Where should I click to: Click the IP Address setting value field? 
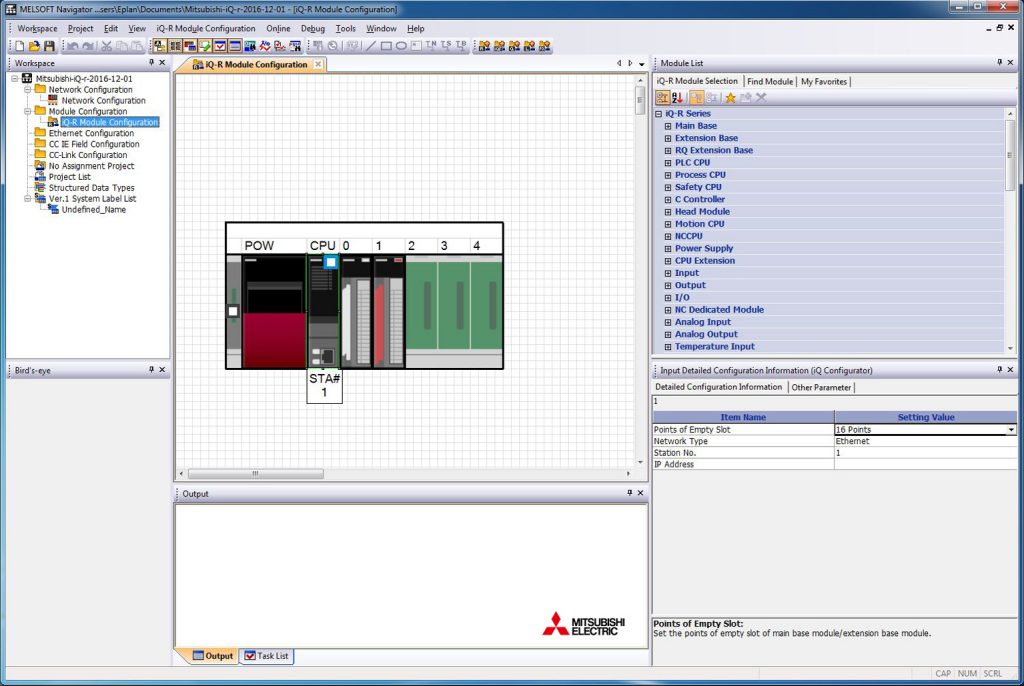pyautogui.click(x=925, y=464)
